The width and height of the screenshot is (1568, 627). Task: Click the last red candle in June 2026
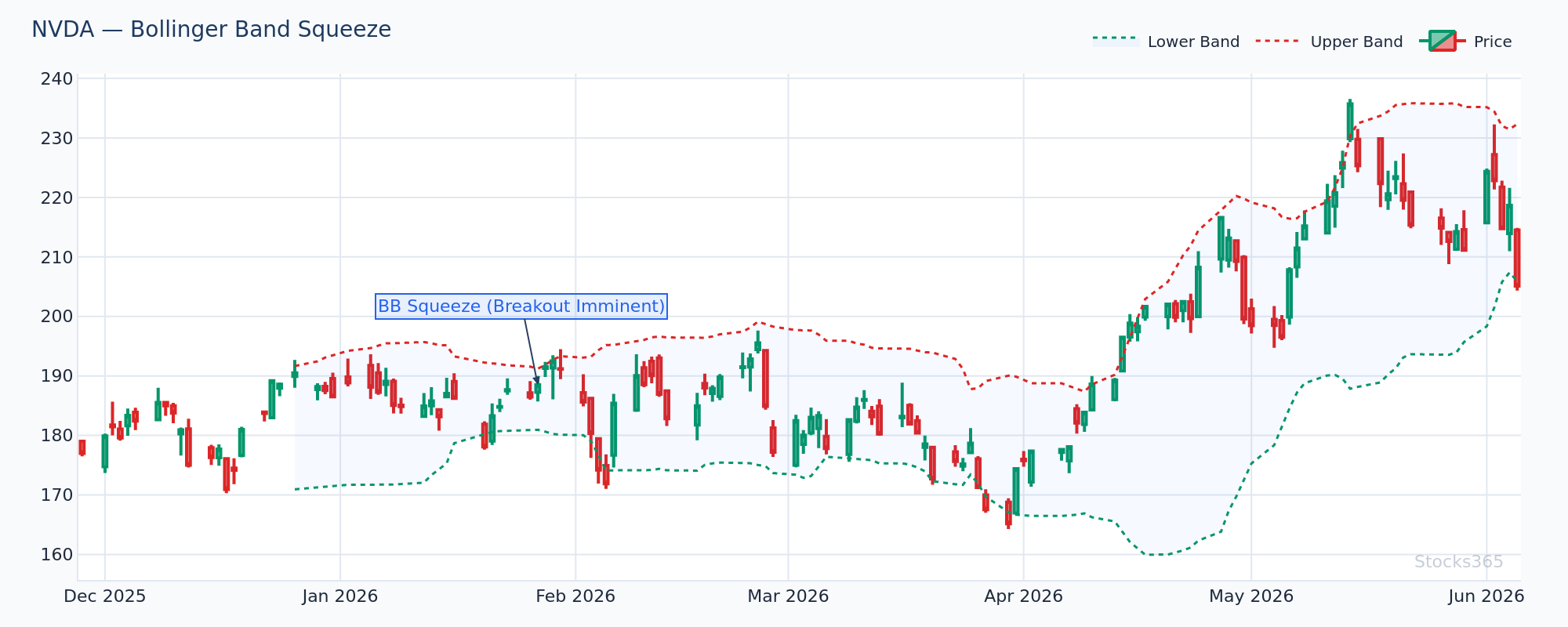pyautogui.click(x=1517, y=258)
